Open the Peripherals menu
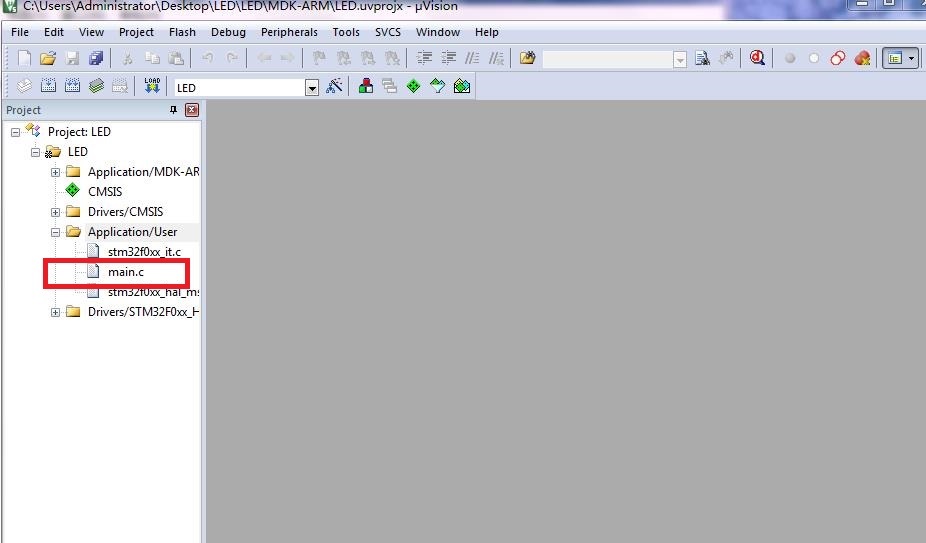The height and width of the screenshot is (543, 926). pyautogui.click(x=289, y=32)
